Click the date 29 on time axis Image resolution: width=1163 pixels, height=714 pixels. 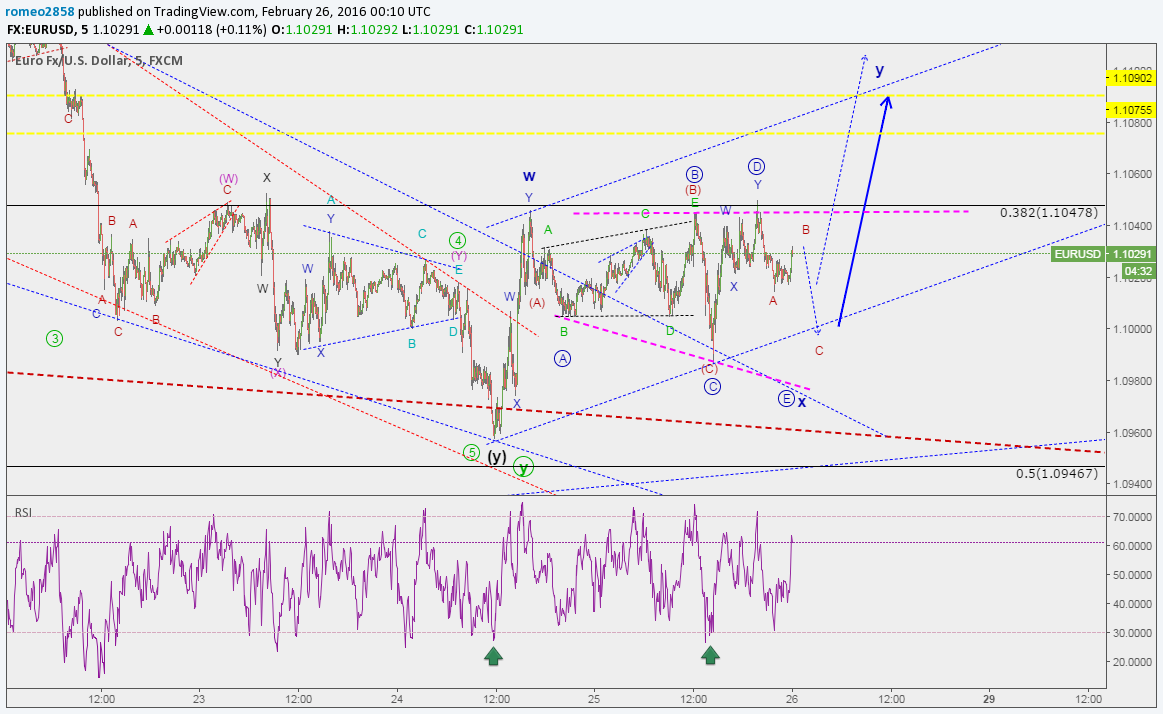click(989, 698)
